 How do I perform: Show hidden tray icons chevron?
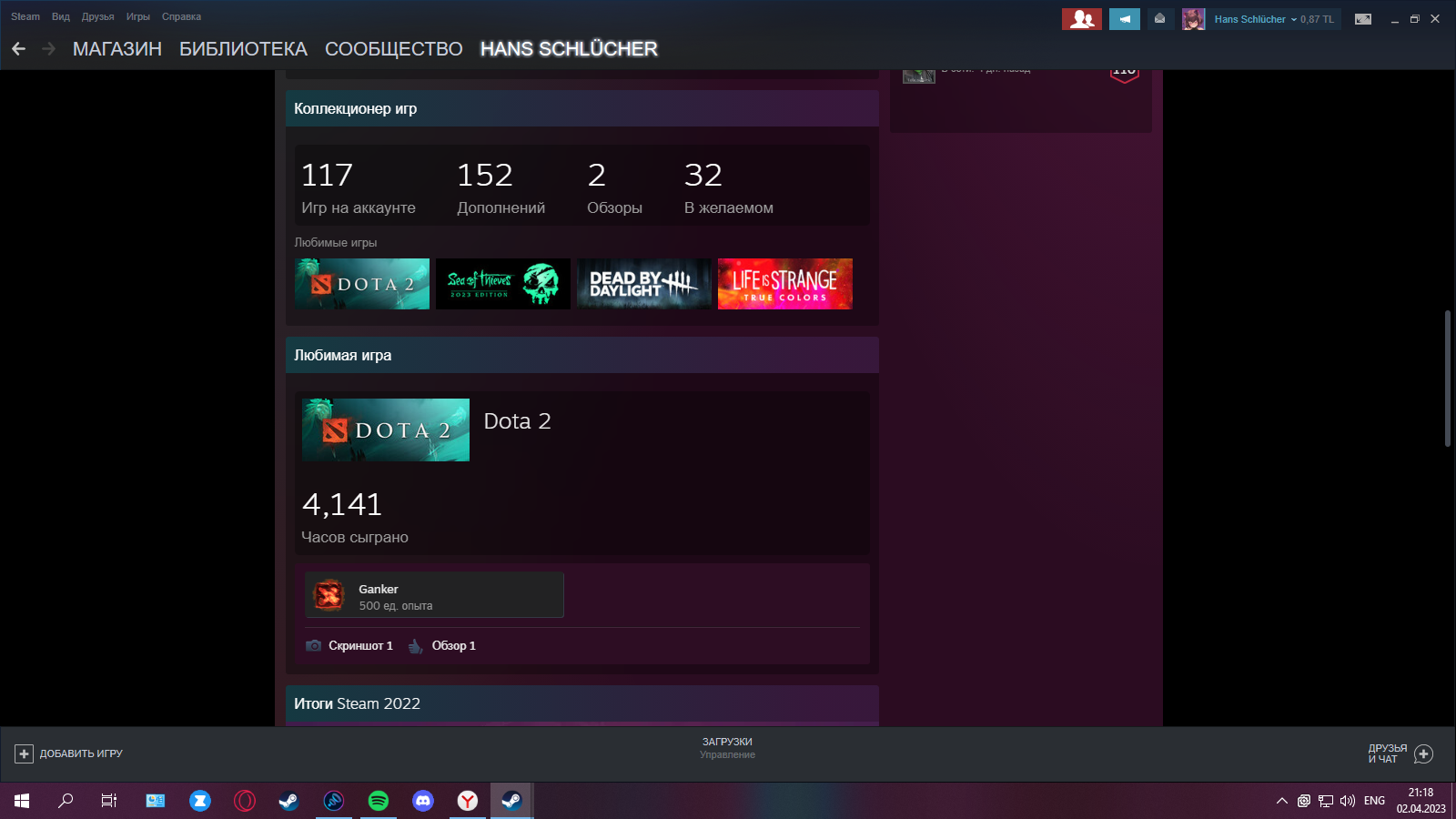(1282, 801)
